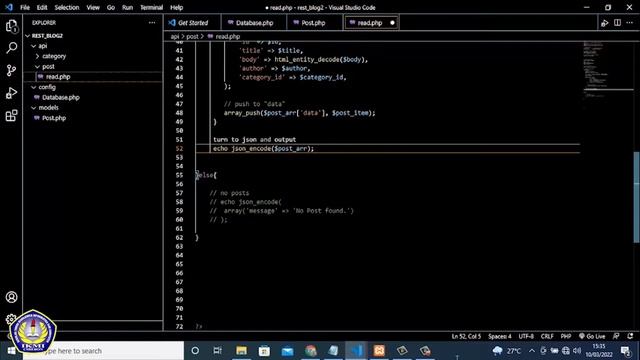
Task: Change end of line sequence CRLF
Action: [x=547, y=336]
